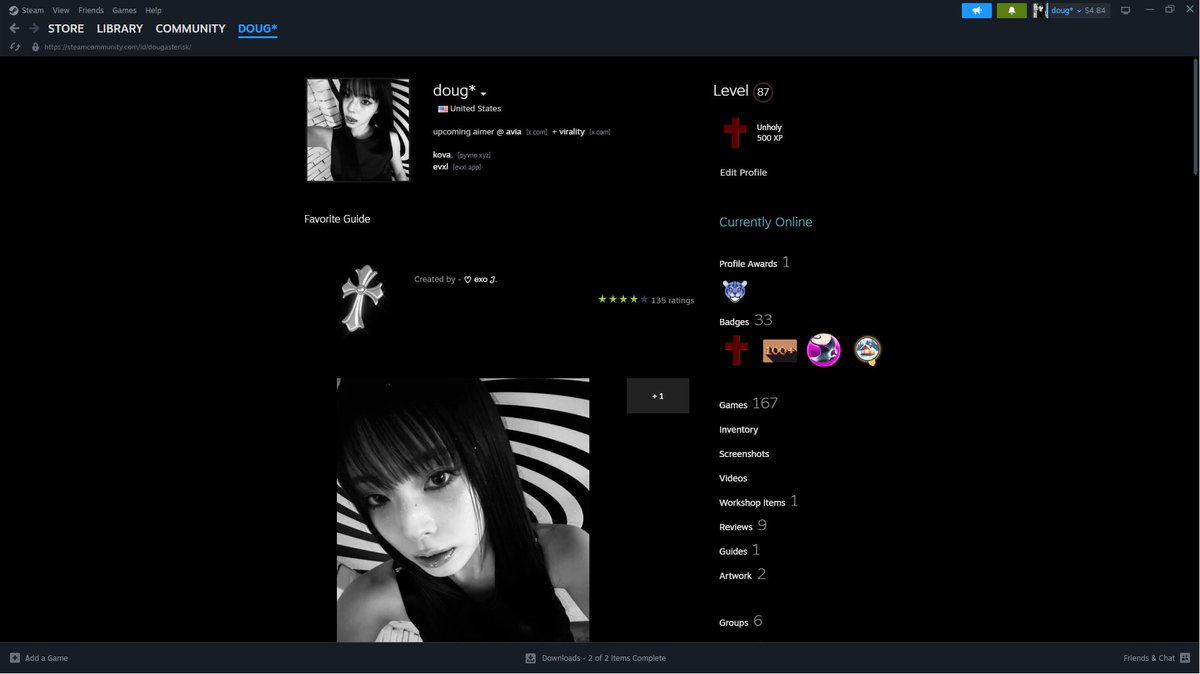Screen dimensions: 1200x674
Task: Click the level 87 circle
Action: point(763,92)
